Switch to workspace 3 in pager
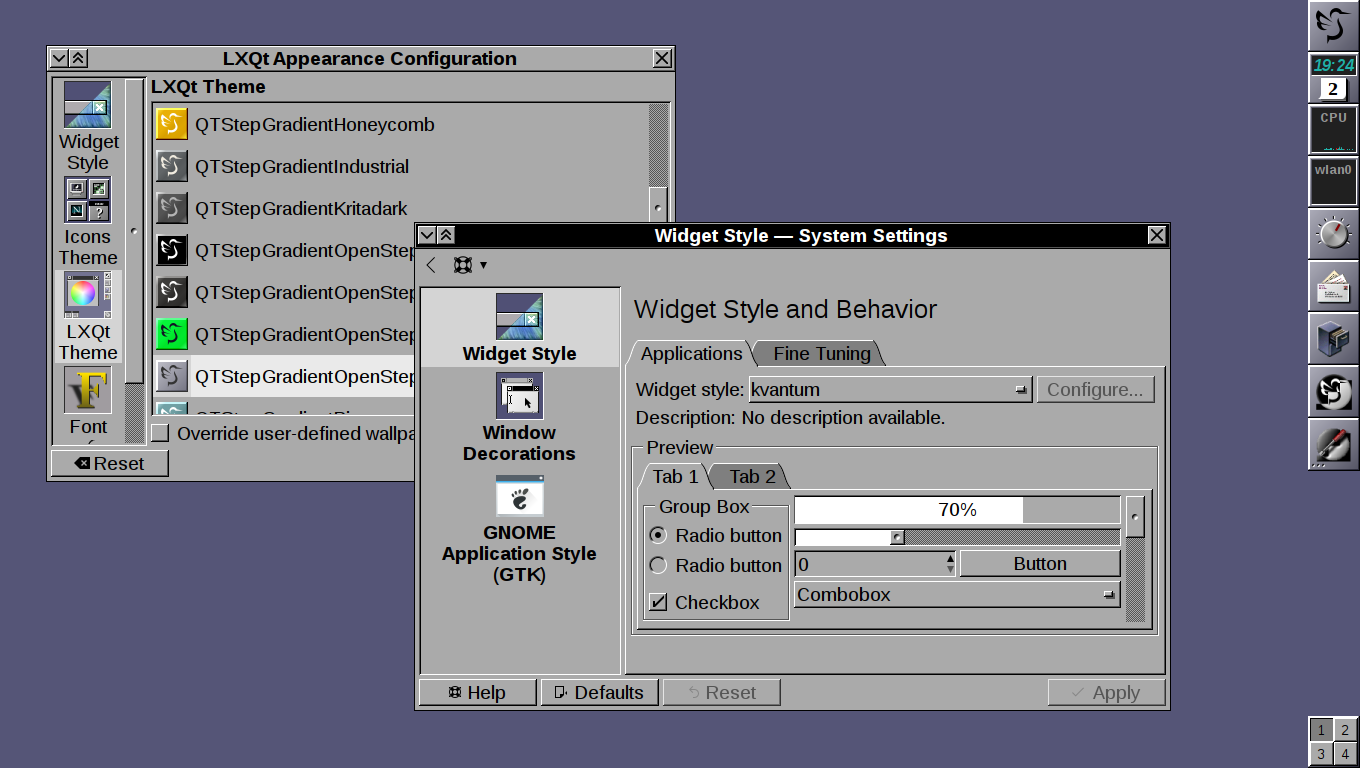The image size is (1360, 768). click(1321, 754)
